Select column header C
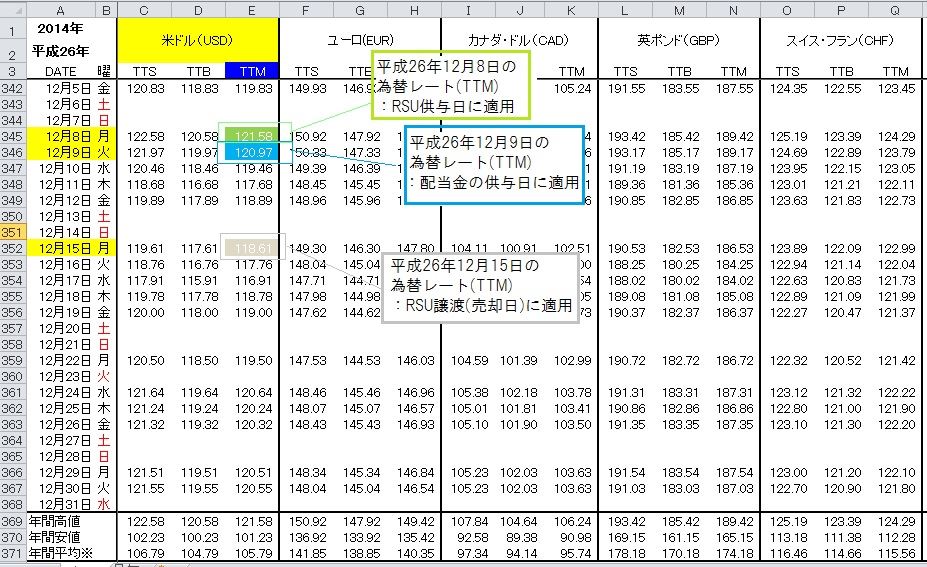 144,10
